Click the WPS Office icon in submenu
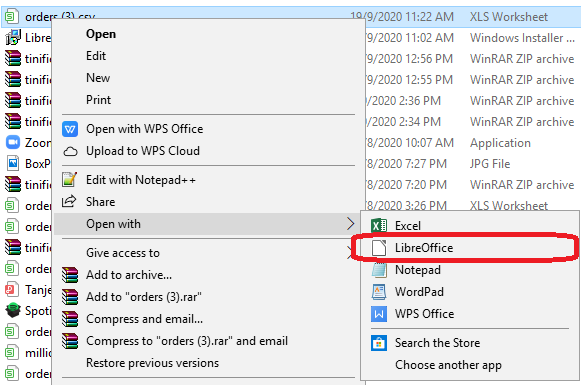The height and width of the screenshot is (386, 581). pyautogui.click(x=379, y=314)
